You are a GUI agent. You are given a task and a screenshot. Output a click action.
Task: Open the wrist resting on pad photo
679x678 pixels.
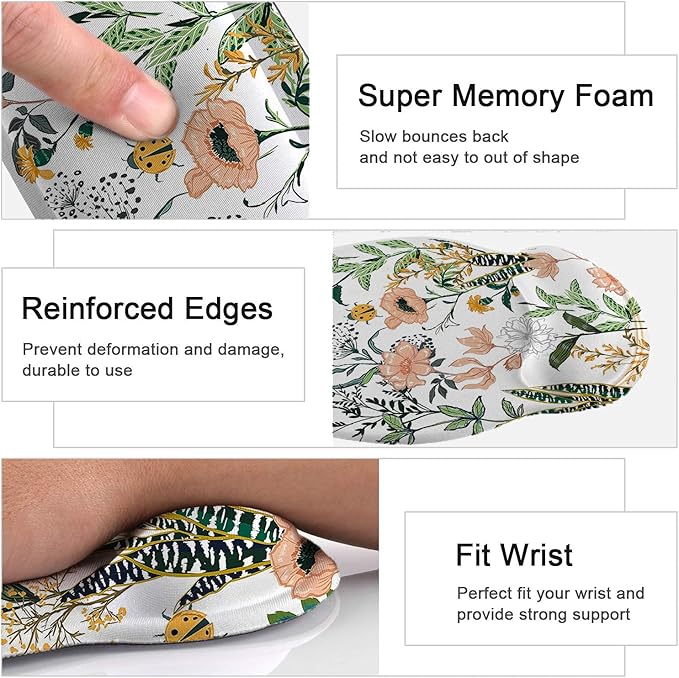click(190, 567)
